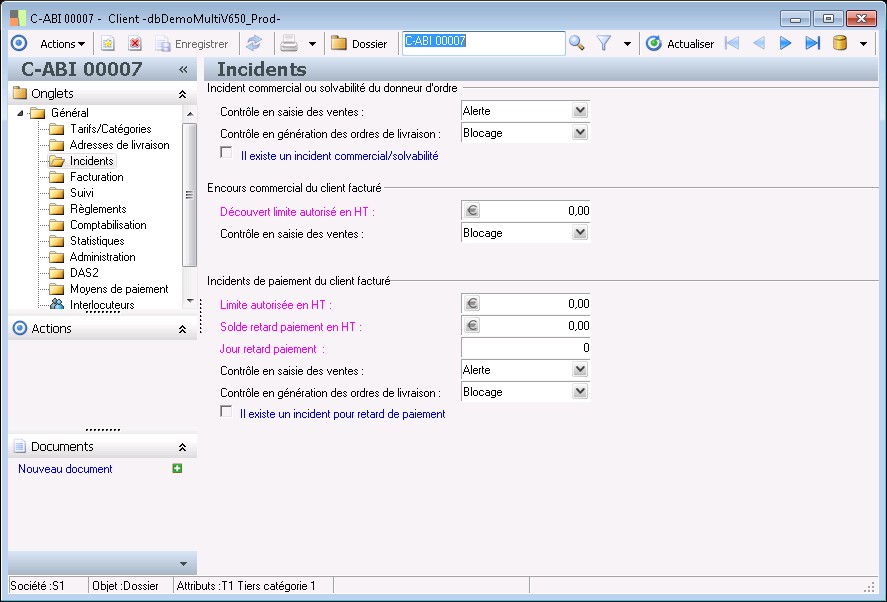Viewport: 887px width, 602px height.
Task: Open Encours commercial sales control dropdown
Action: point(580,233)
